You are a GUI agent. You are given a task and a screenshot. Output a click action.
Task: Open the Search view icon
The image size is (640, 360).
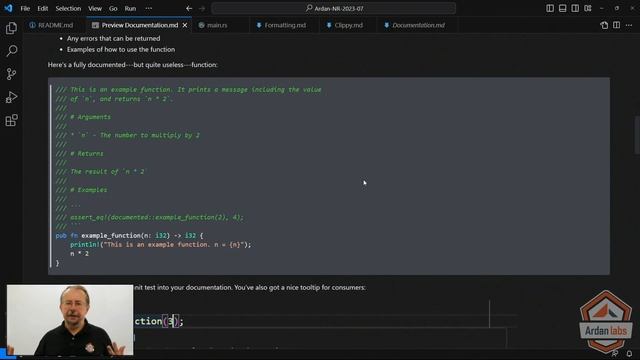tap(11, 51)
